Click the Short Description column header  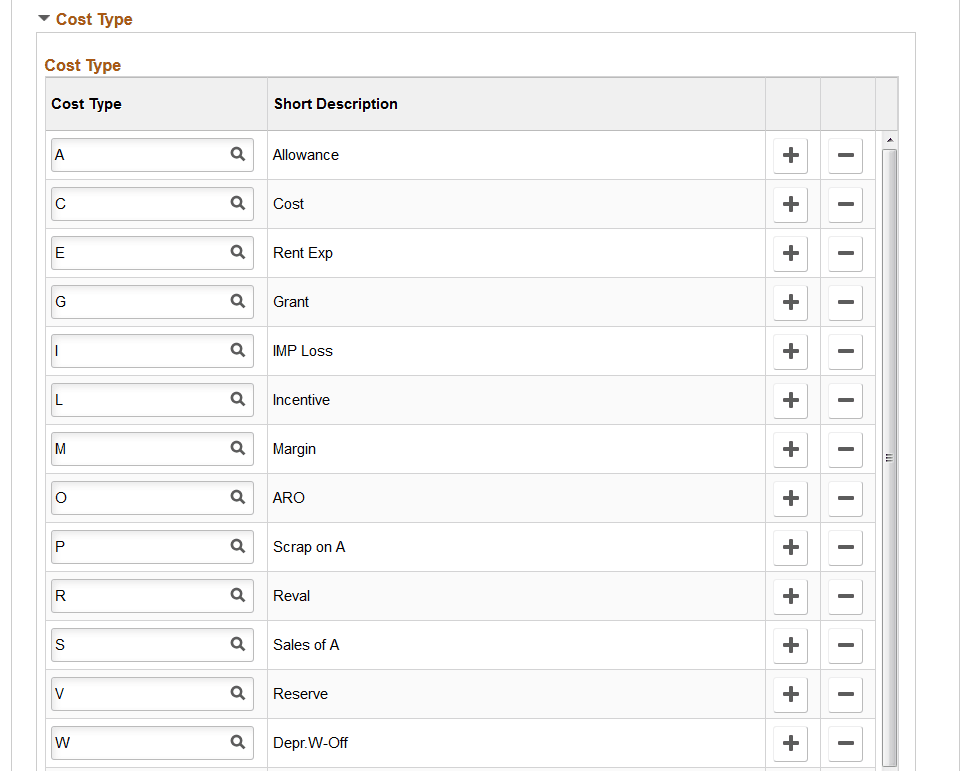[x=335, y=104]
